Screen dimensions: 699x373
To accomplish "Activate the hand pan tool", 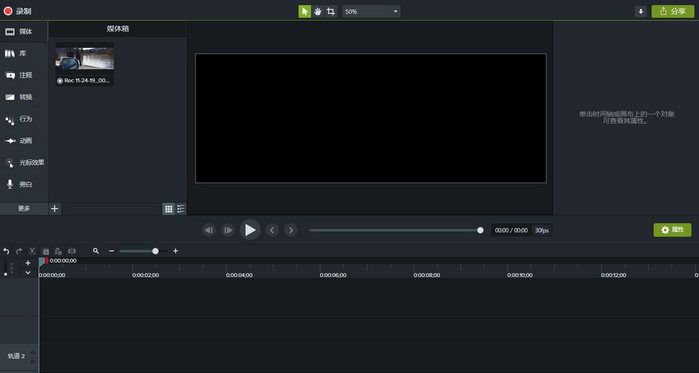I will [x=317, y=12].
